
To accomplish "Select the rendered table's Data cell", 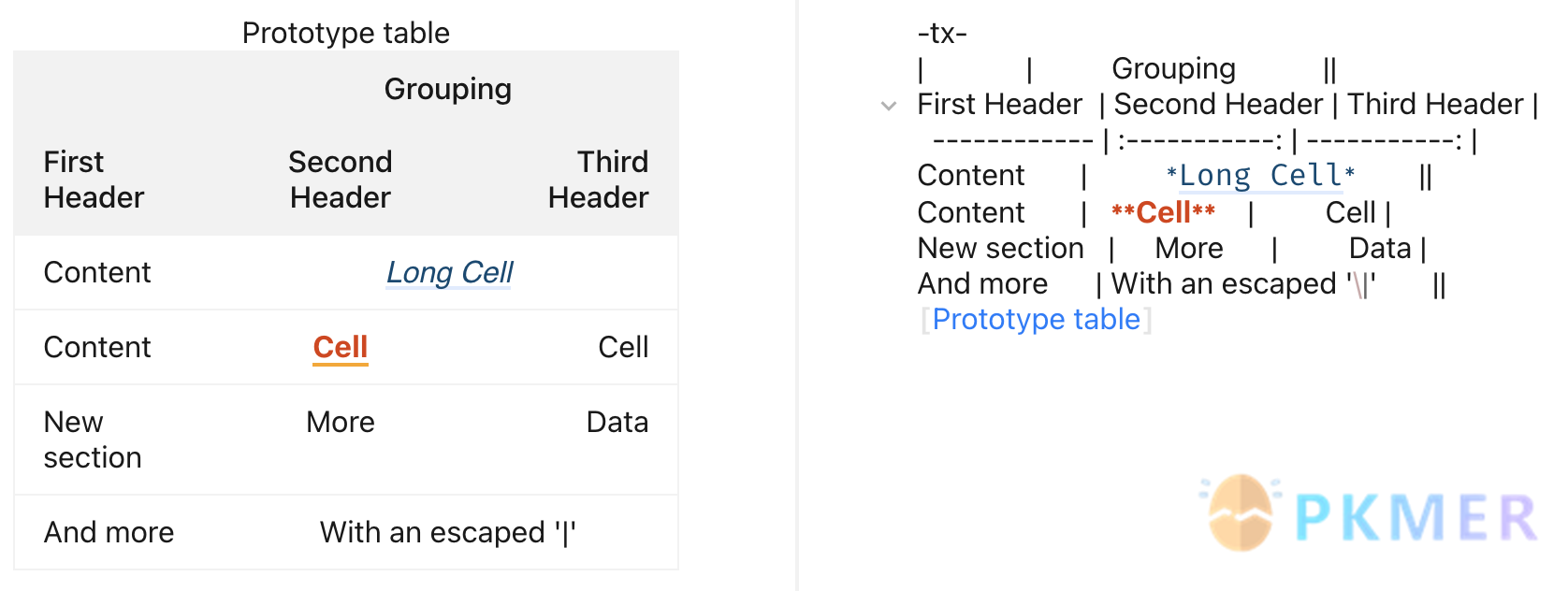I will coord(617,422).
